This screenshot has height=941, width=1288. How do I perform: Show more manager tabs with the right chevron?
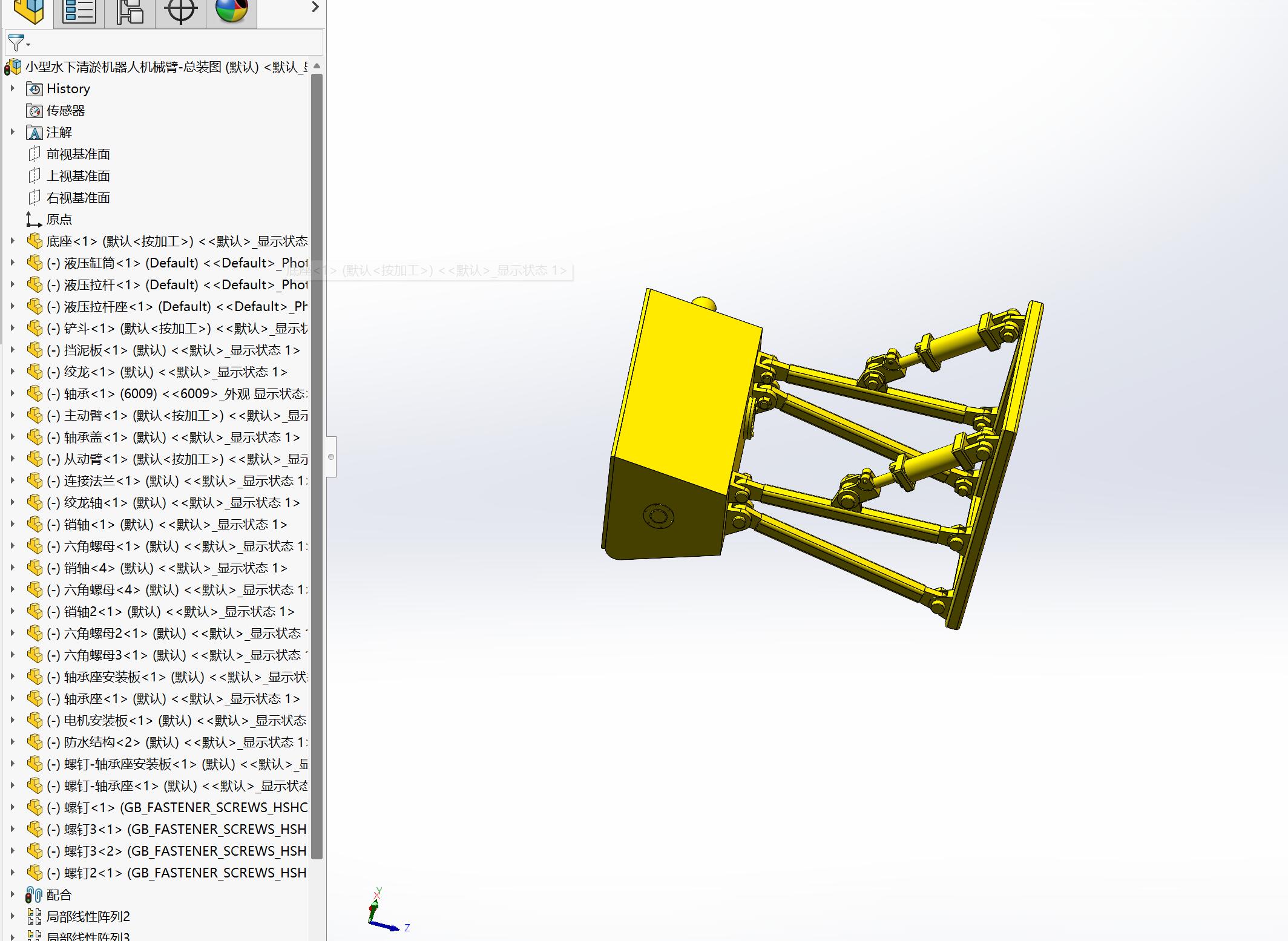(315, 7)
